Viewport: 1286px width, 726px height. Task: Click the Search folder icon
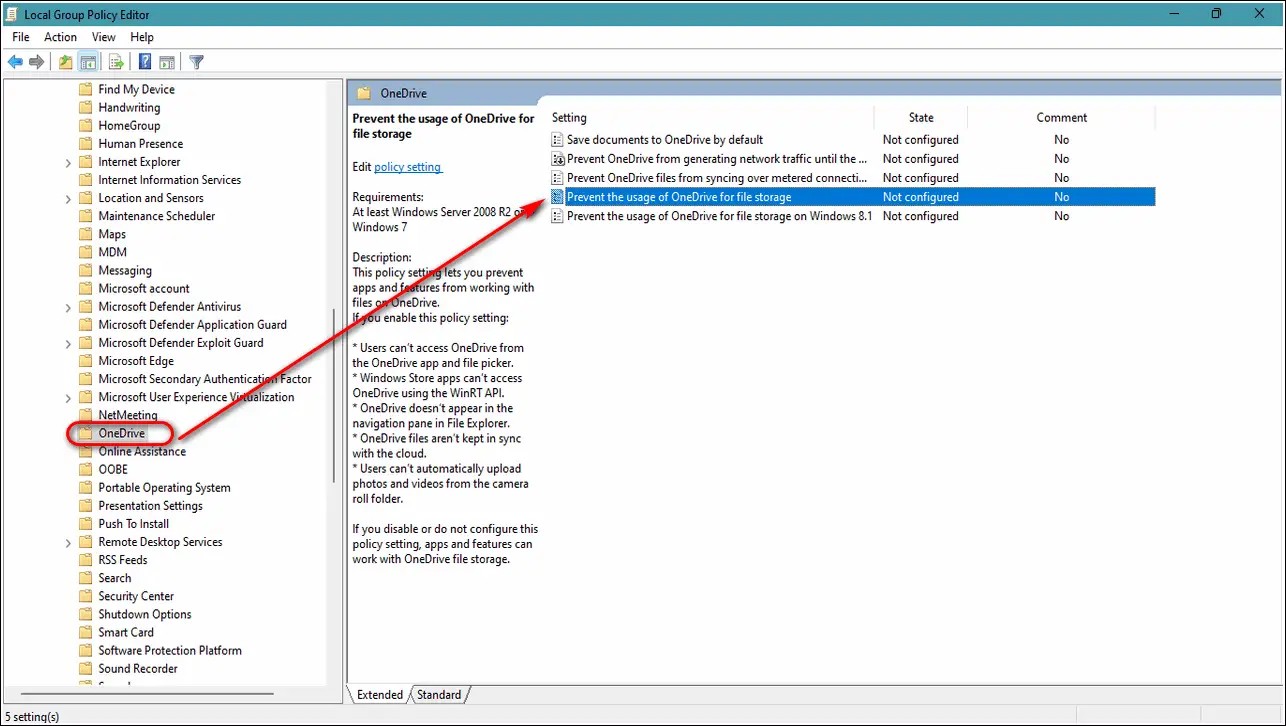tap(86, 578)
